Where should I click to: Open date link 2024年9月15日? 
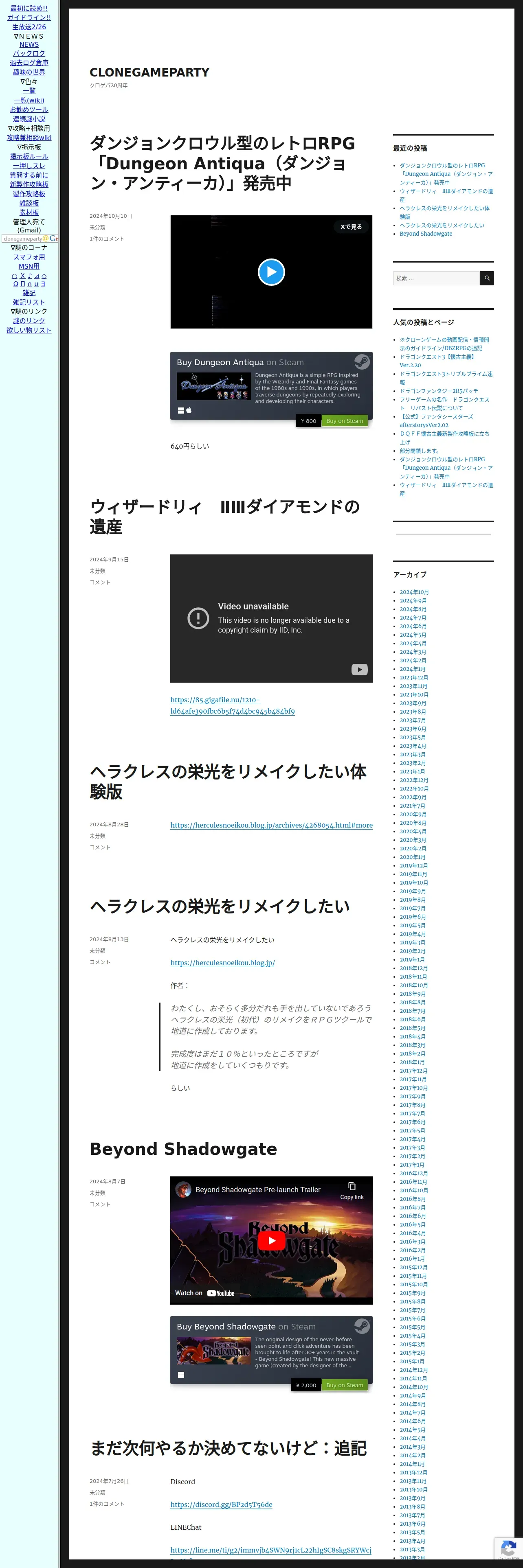pyautogui.click(x=109, y=559)
